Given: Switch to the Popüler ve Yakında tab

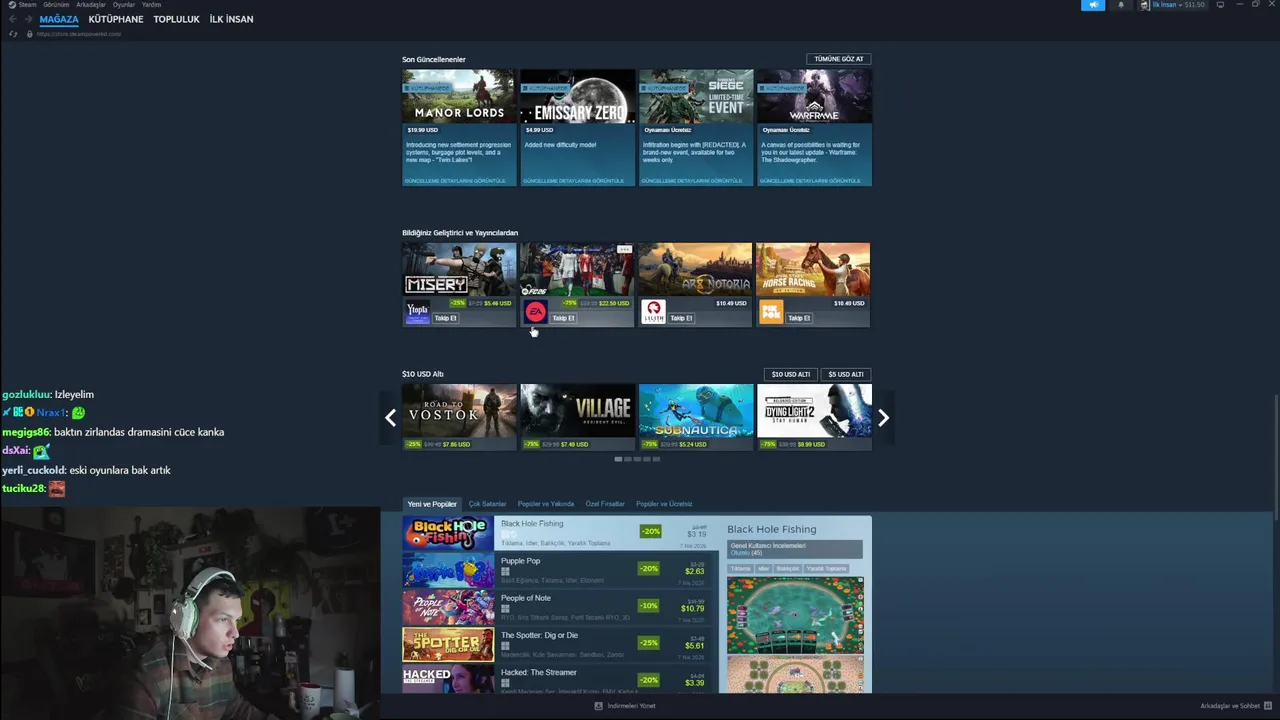Looking at the screenshot, I should [546, 504].
